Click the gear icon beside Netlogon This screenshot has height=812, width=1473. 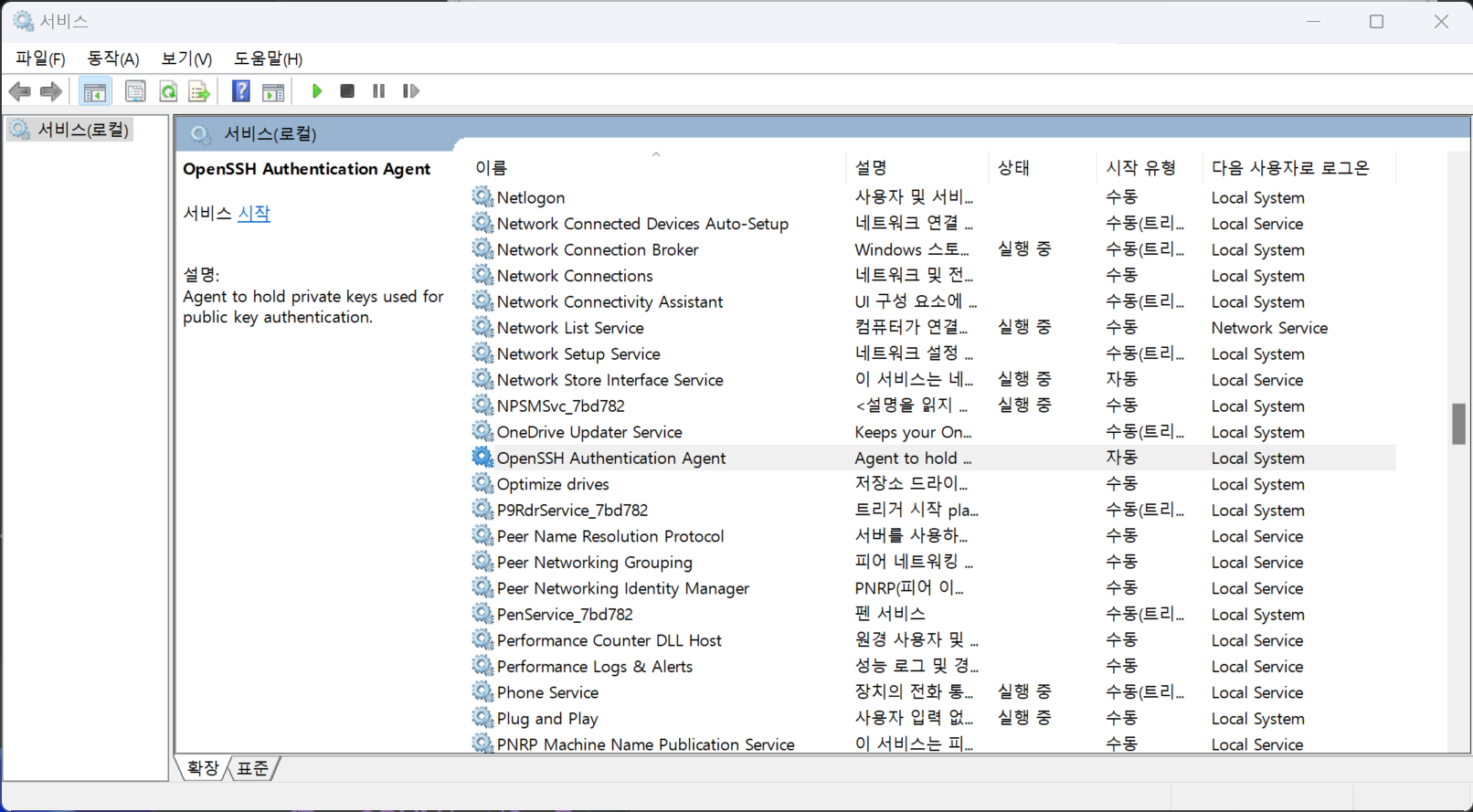tap(482, 196)
